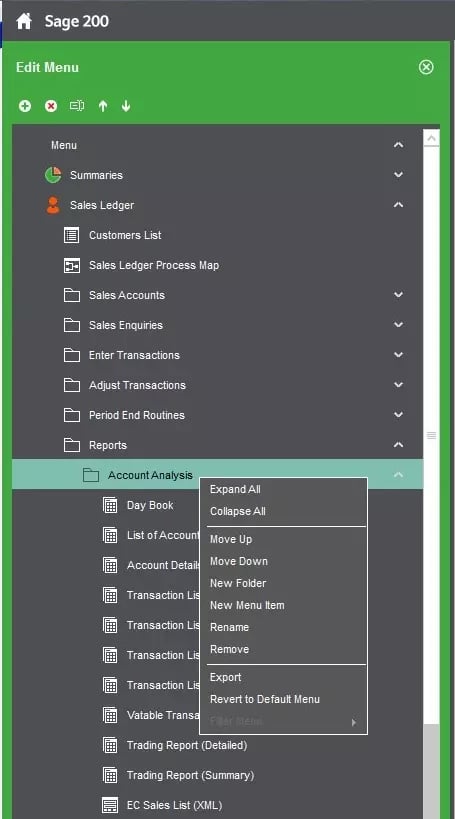Click the Customers List icon

72,235
